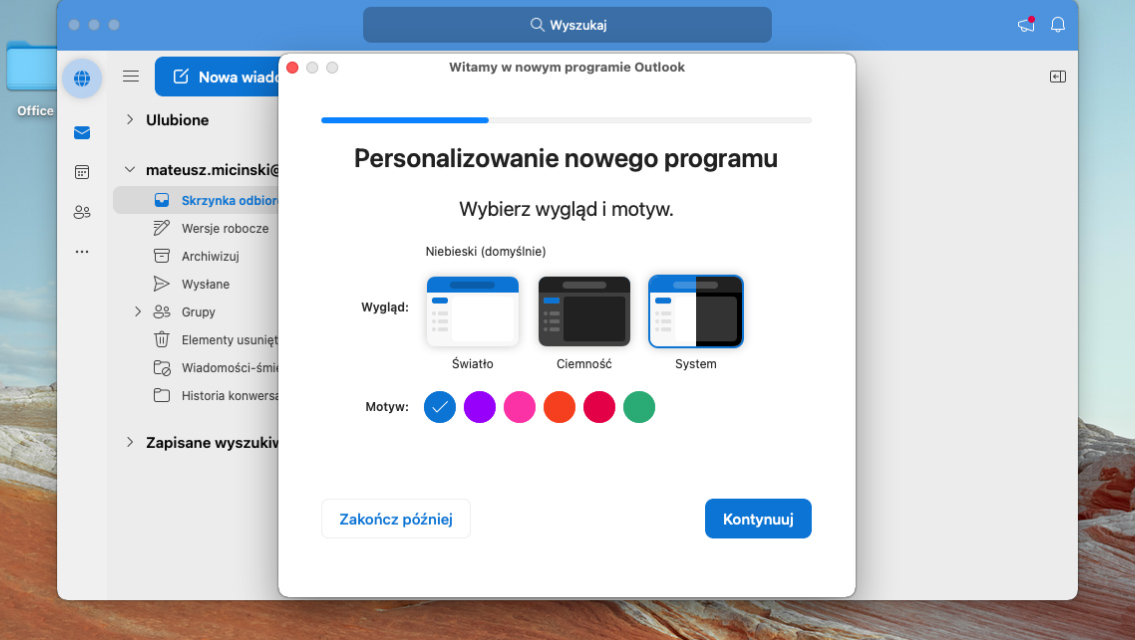Open the notifications bell
The image size is (1135, 640).
[1058, 25]
